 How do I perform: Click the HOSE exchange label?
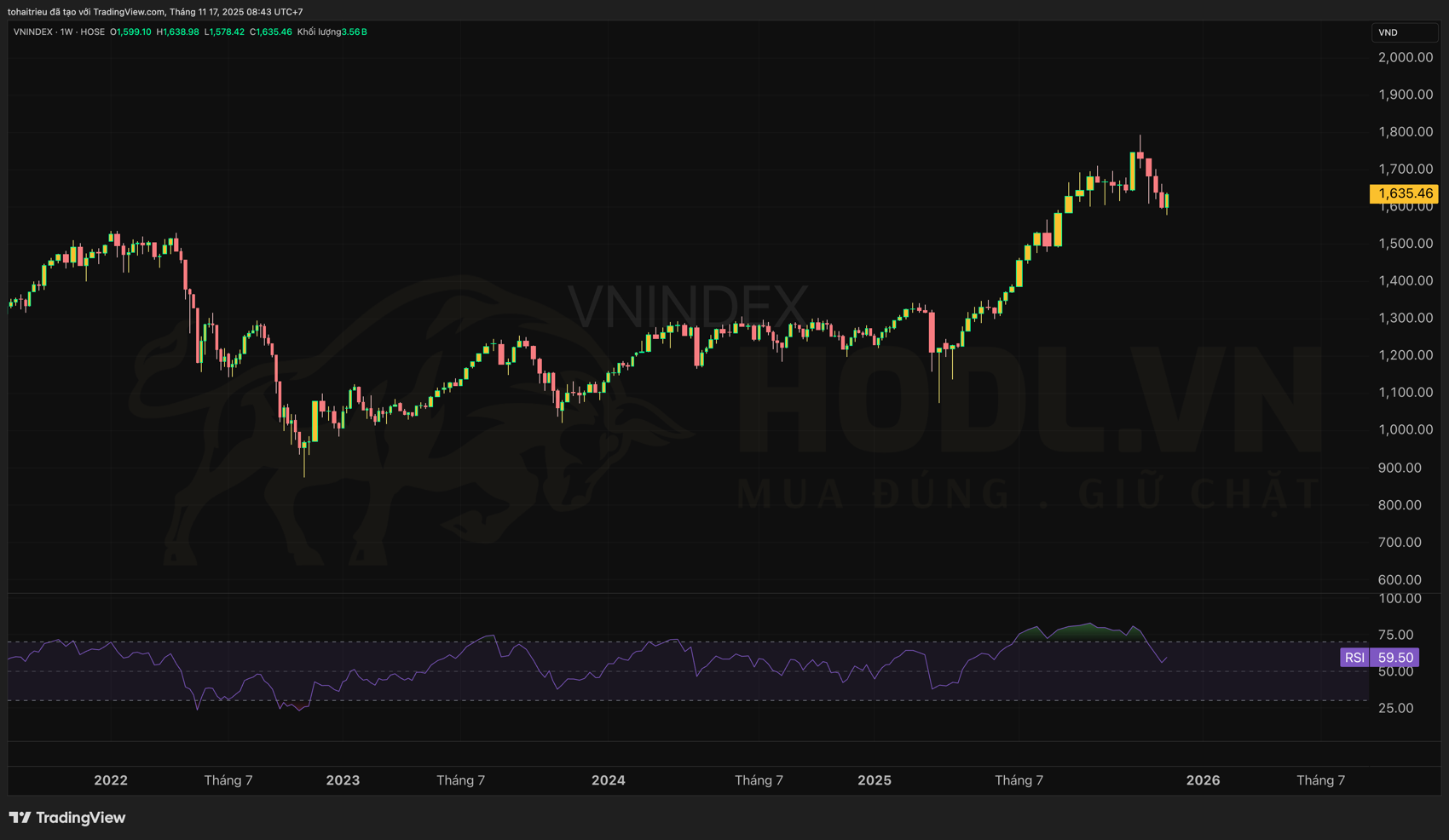click(92, 32)
